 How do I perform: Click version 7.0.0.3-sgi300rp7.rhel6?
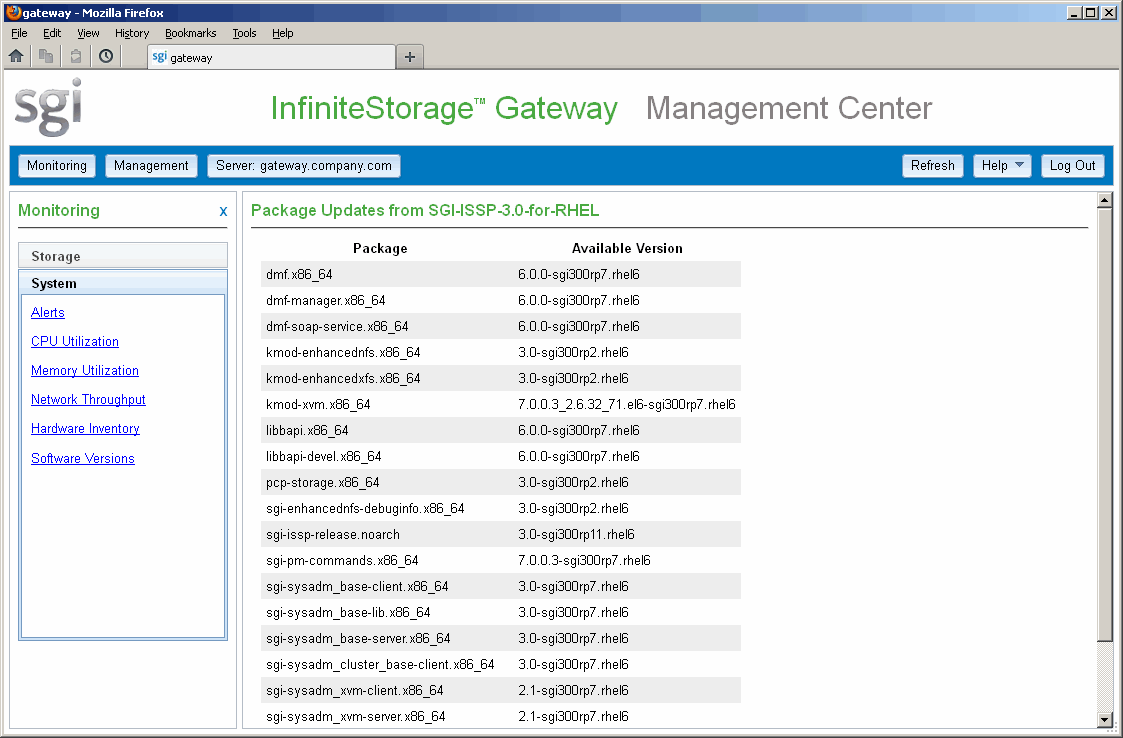tap(584, 560)
